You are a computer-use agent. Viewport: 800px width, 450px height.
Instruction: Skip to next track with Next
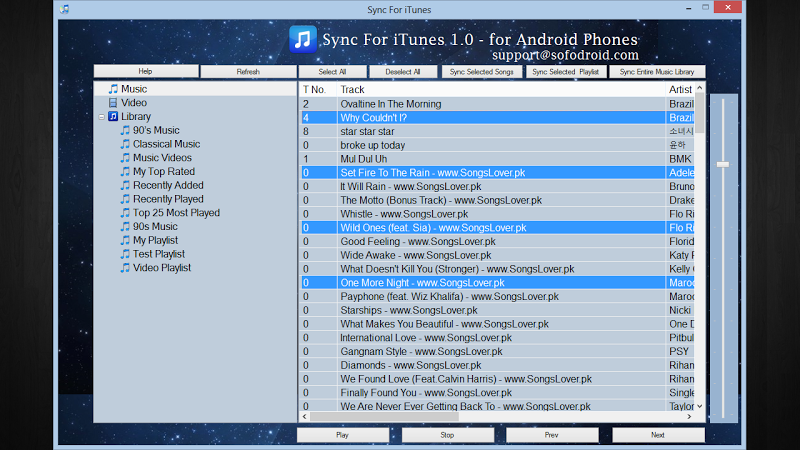(x=658, y=435)
